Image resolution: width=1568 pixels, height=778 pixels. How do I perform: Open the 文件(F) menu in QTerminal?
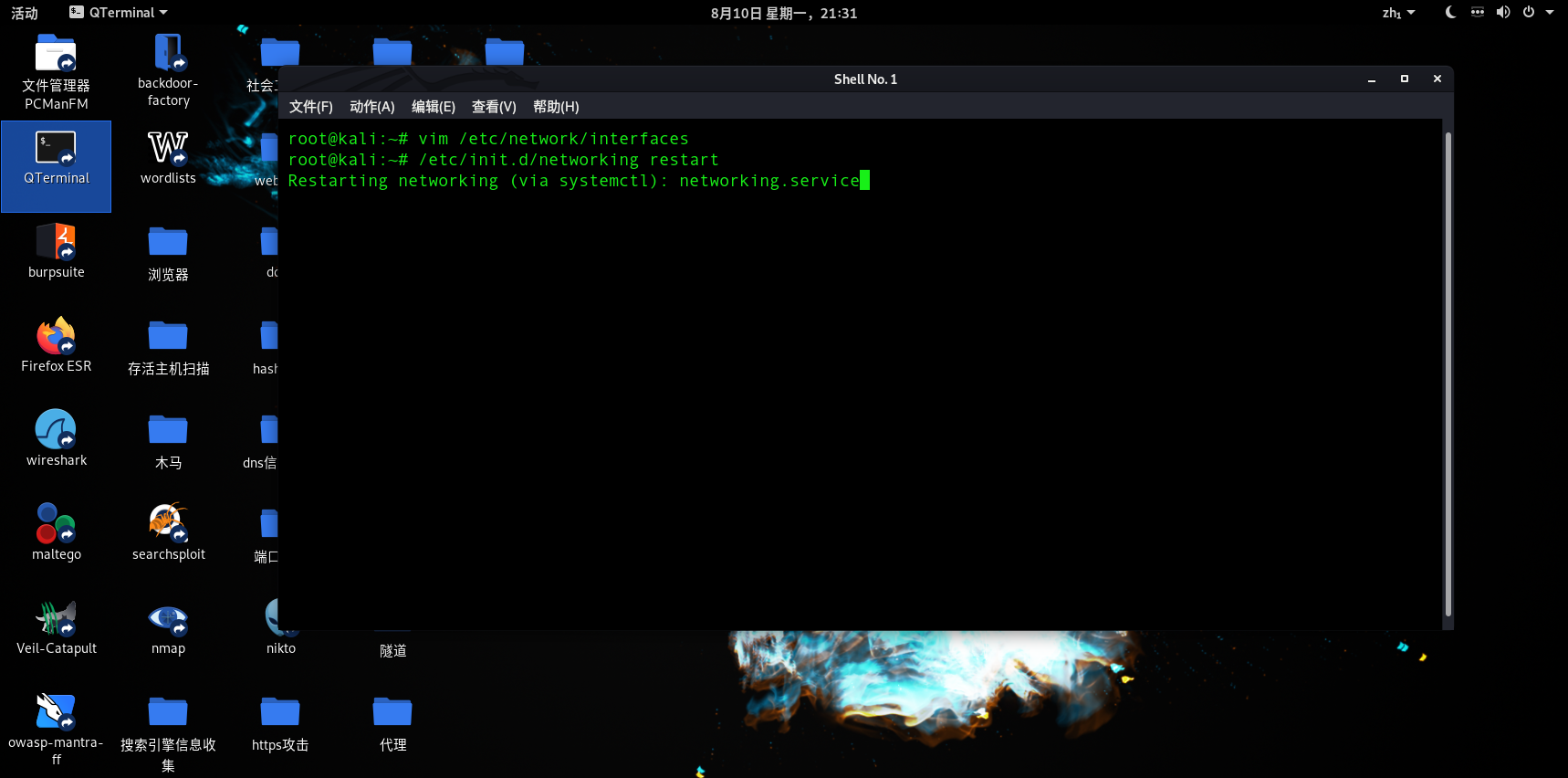coord(311,107)
